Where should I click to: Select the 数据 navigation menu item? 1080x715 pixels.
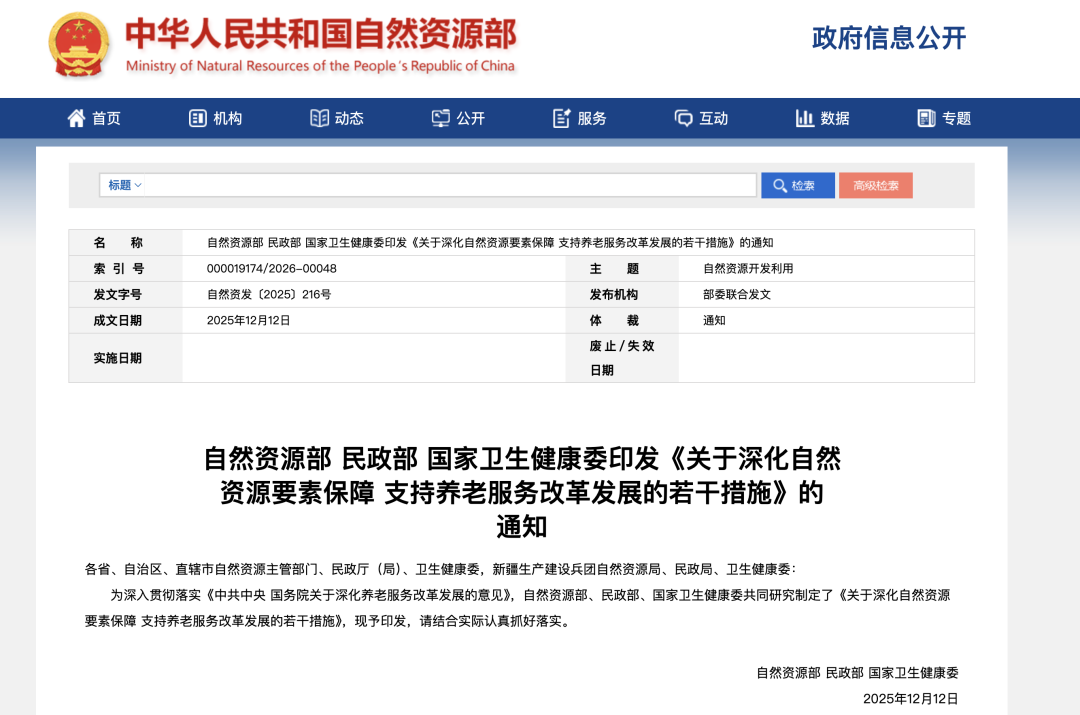[x=835, y=118]
